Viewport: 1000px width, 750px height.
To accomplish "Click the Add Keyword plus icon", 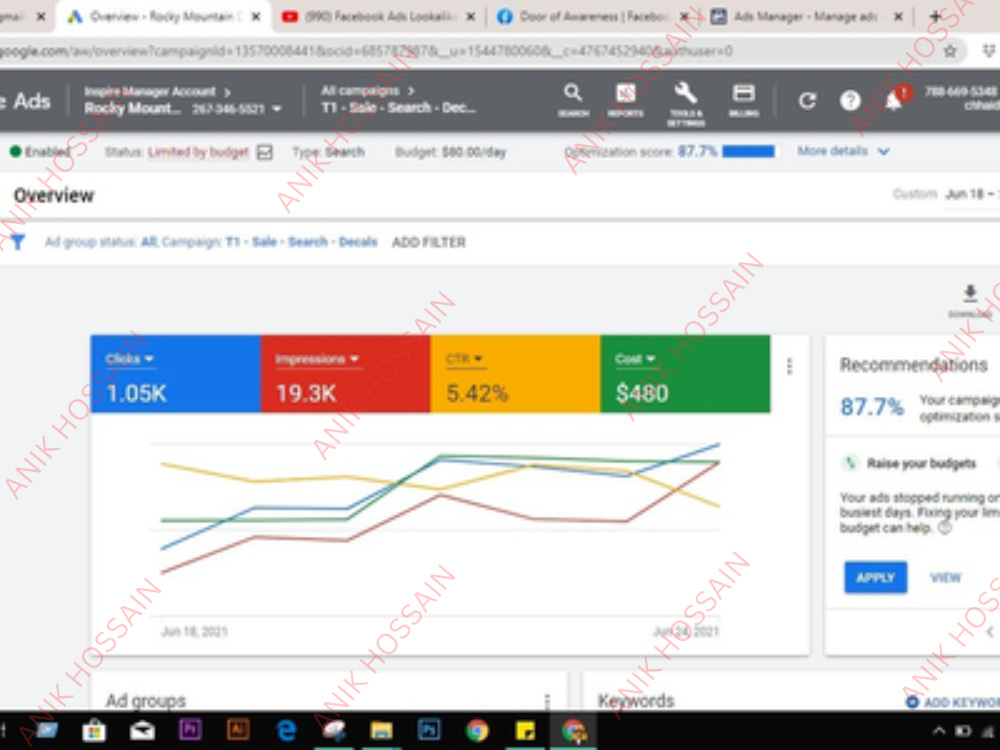I will tap(913, 702).
